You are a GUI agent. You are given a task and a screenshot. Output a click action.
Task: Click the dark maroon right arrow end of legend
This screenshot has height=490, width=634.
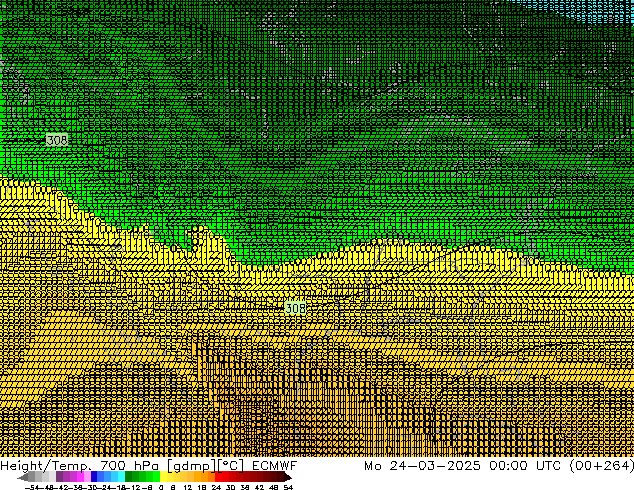[x=287, y=477]
